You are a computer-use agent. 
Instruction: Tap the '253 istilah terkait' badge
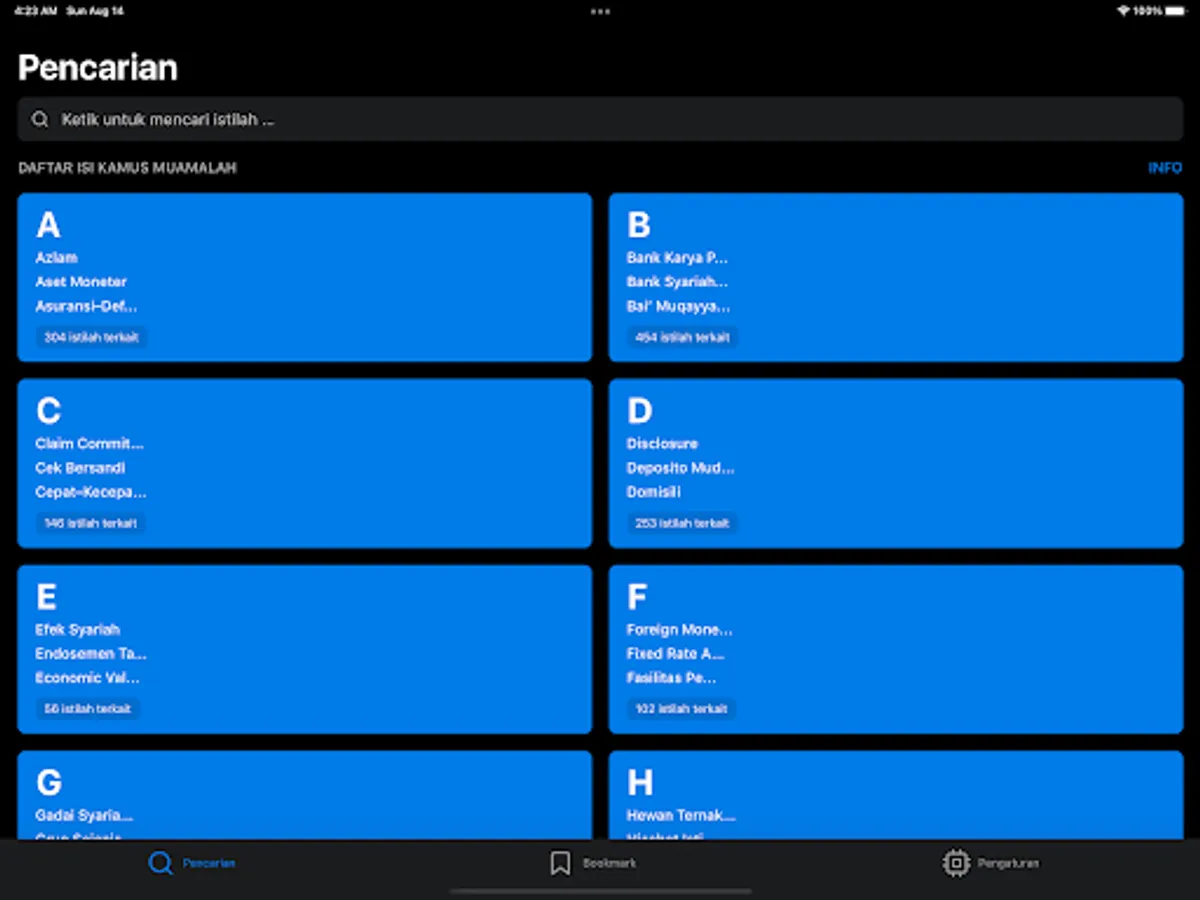682,523
